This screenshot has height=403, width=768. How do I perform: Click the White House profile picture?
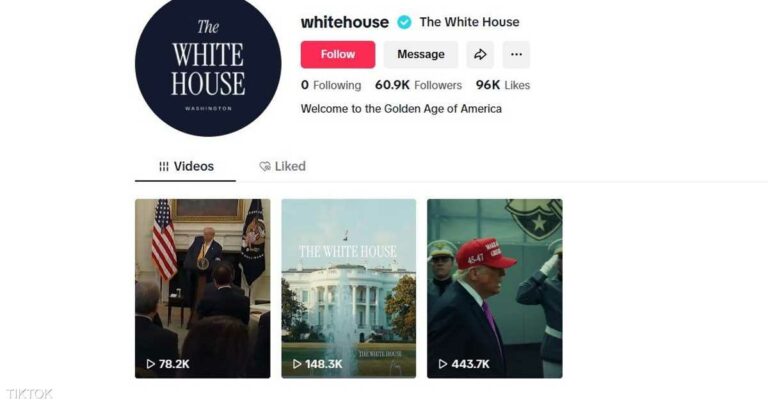point(208,64)
